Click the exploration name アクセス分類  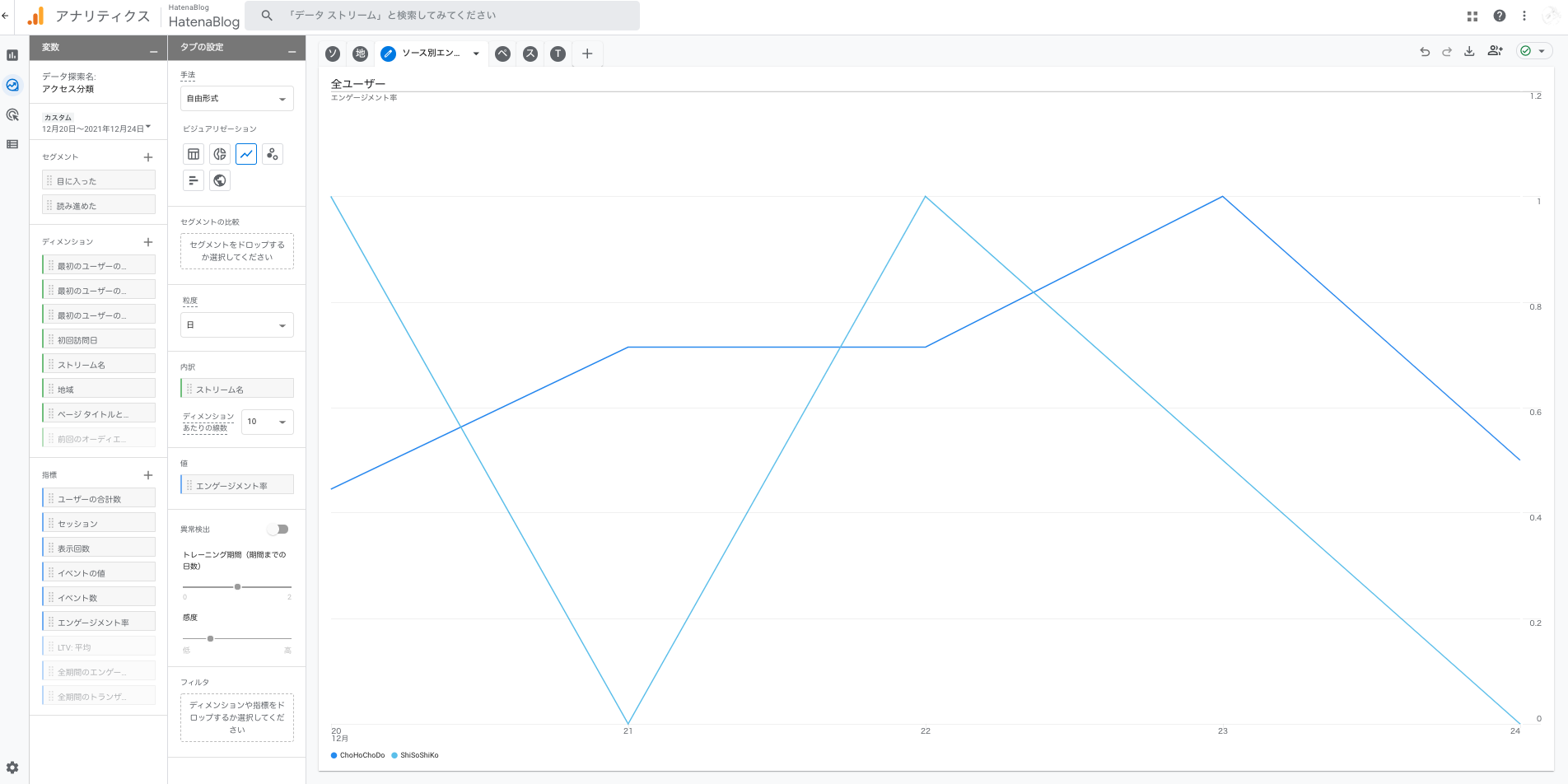pyautogui.click(x=68, y=89)
